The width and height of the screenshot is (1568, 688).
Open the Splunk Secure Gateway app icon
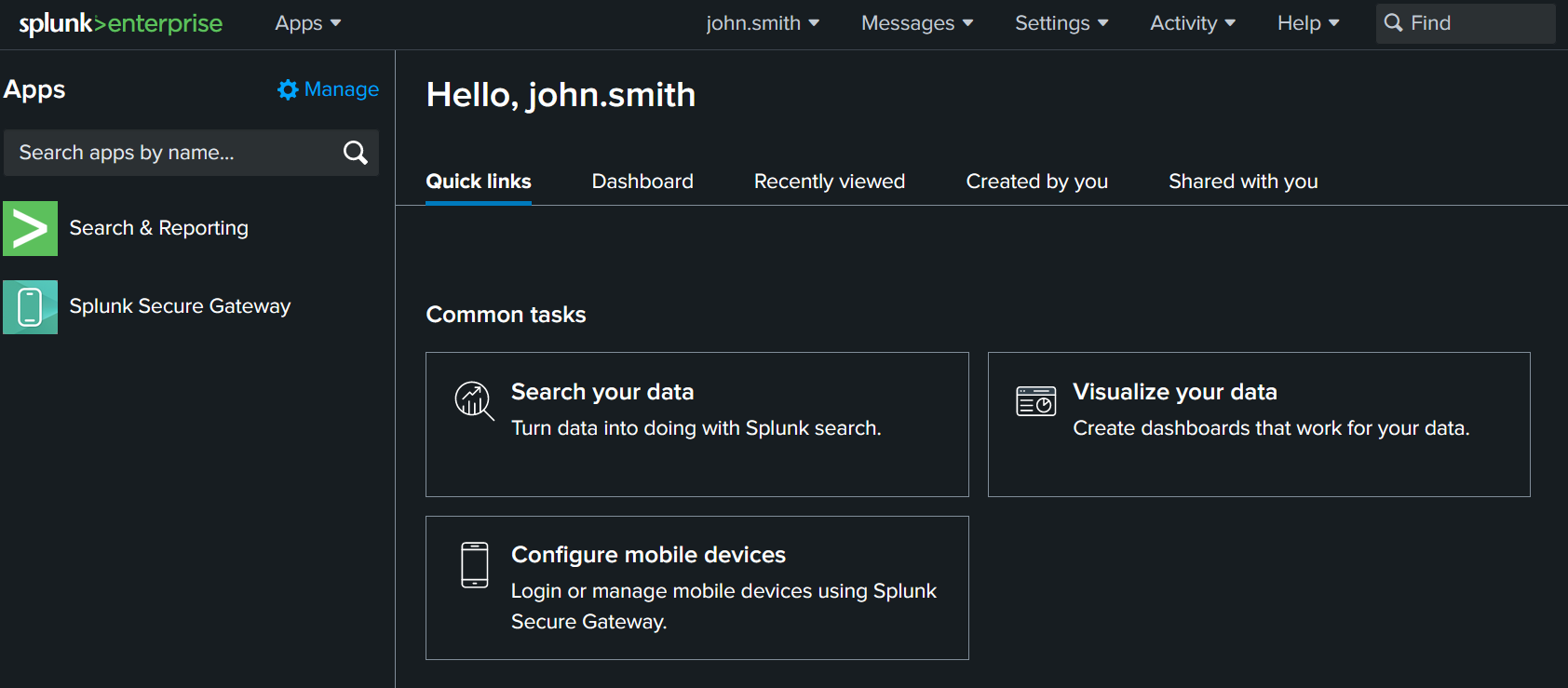(x=30, y=307)
